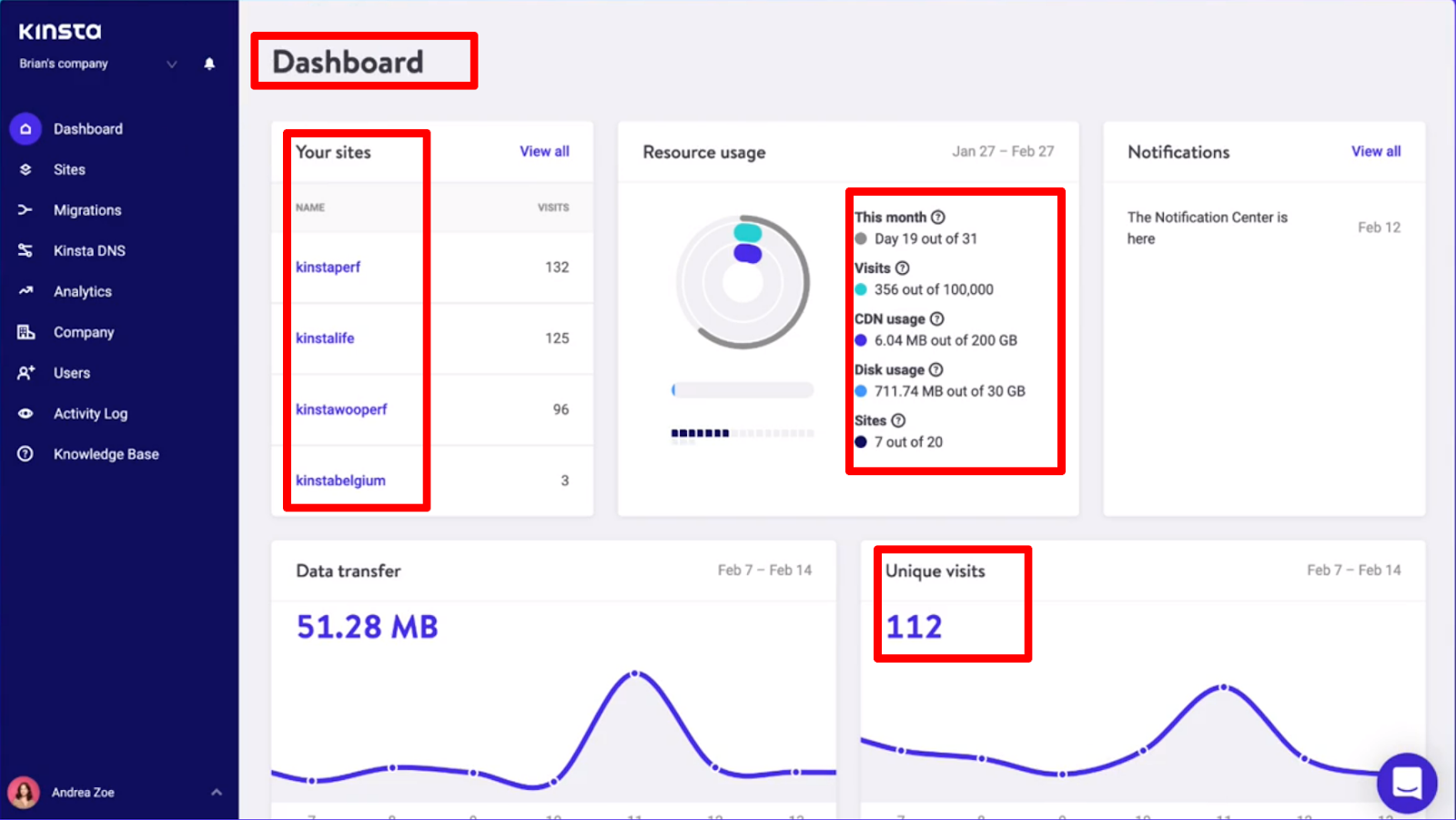Click Andrea Zoe's avatar picture
Screen dimensions: 1456x820
pos(24,793)
